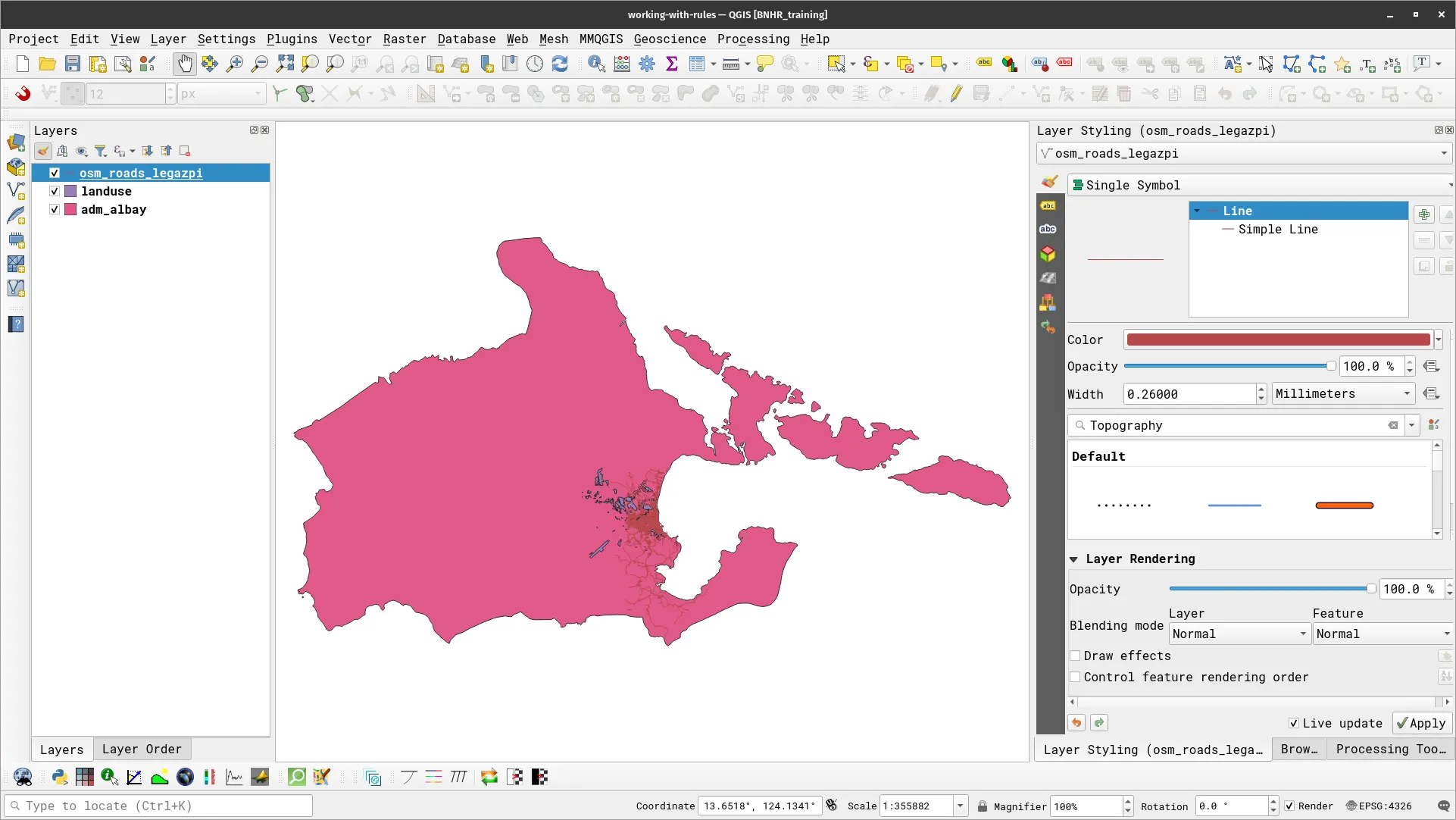Open the Python console

click(x=59, y=777)
